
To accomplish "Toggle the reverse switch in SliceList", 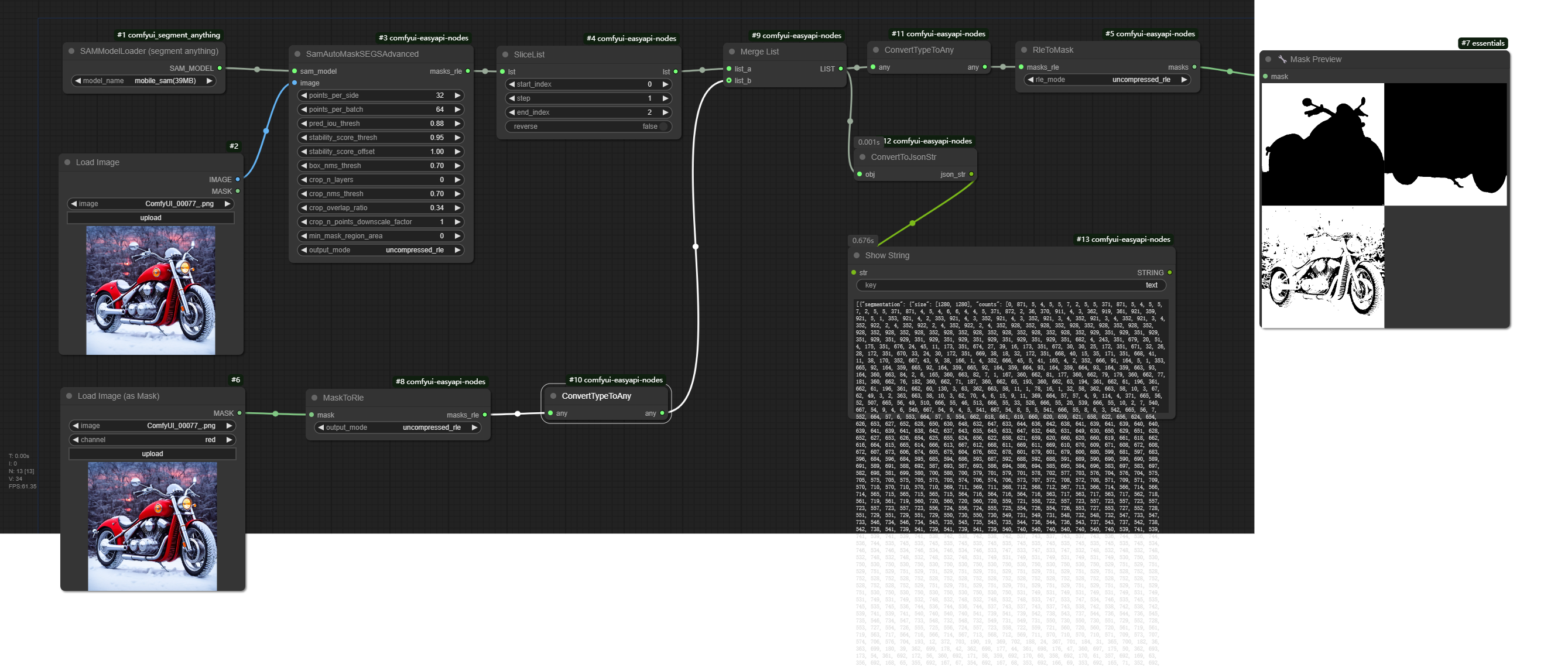I will [x=663, y=126].
